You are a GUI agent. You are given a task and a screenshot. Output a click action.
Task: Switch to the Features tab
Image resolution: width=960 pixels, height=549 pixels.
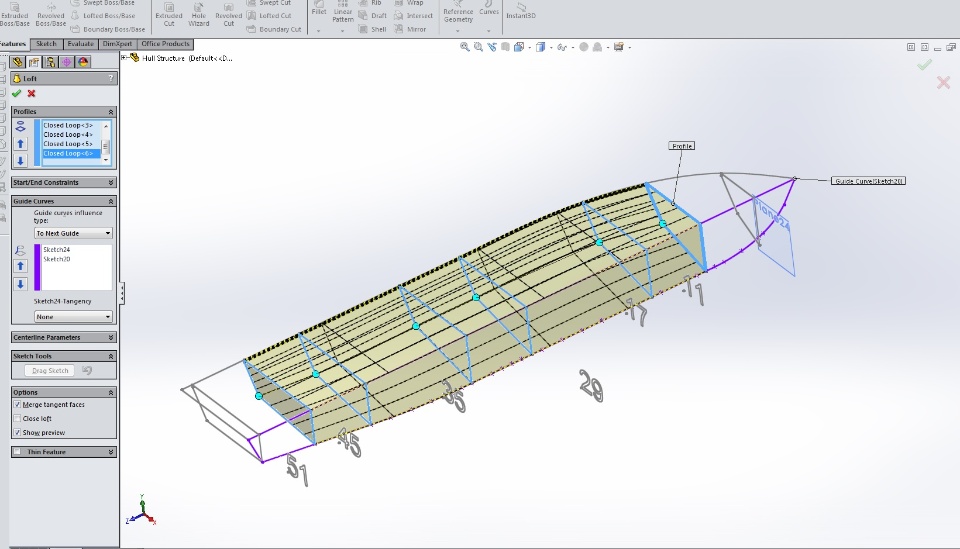point(13,44)
